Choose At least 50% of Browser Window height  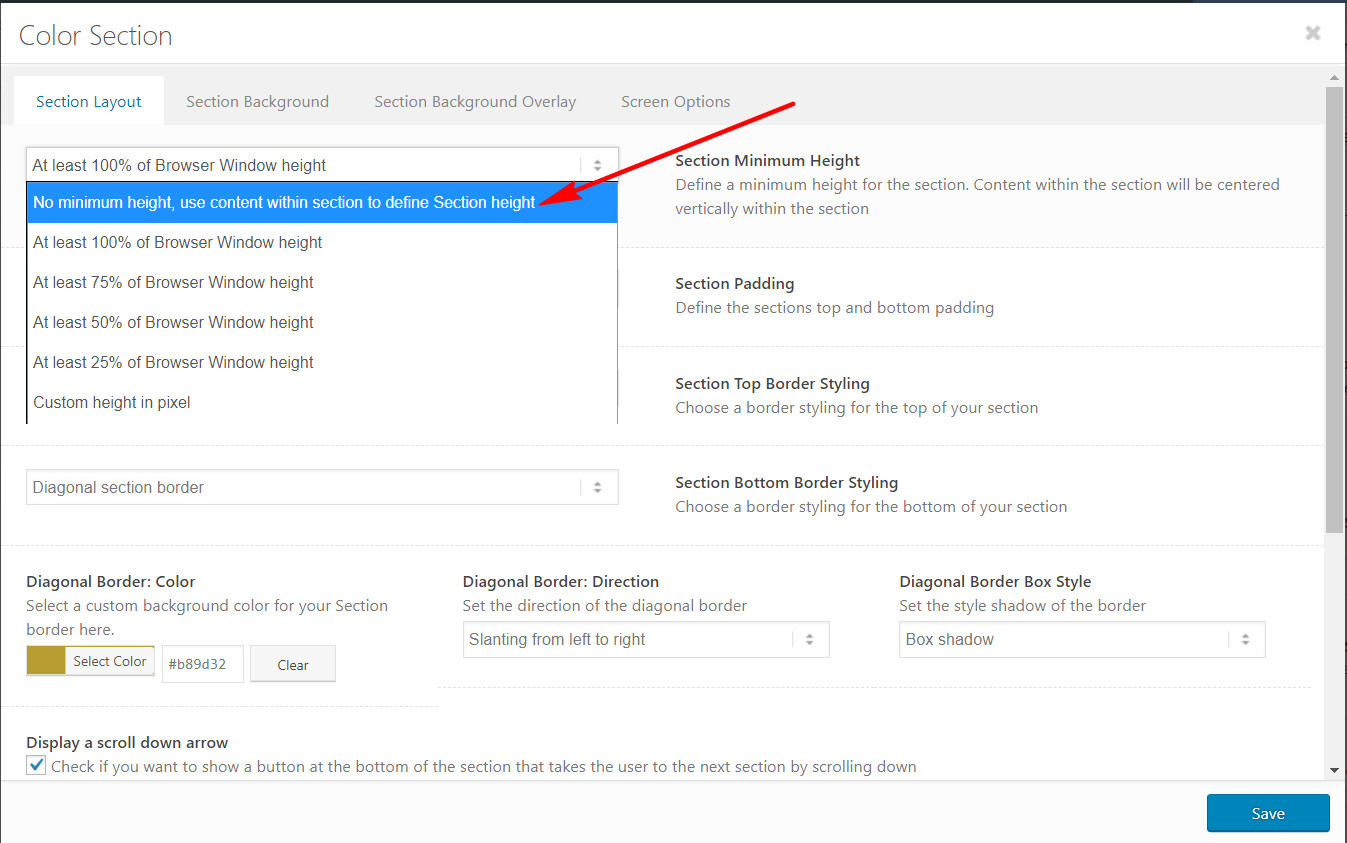click(322, 322)
